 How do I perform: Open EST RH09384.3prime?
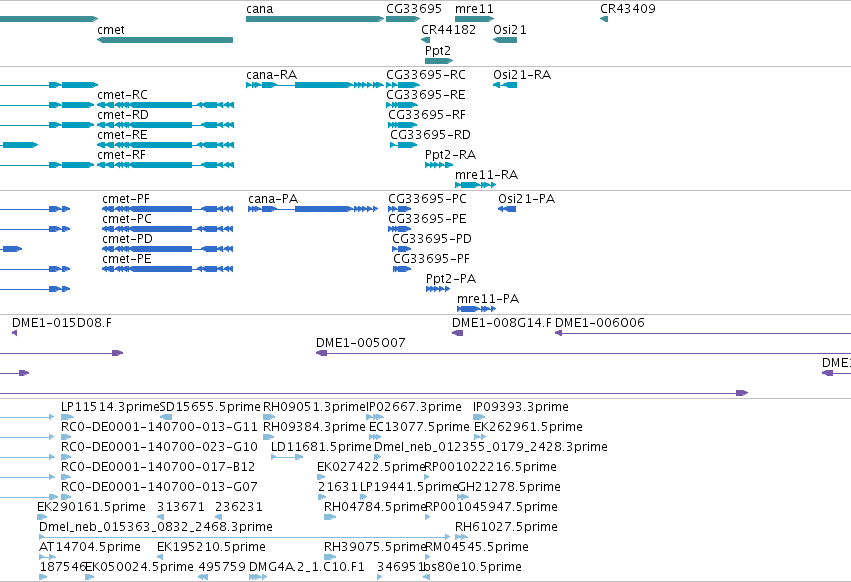tap(269, 438)
